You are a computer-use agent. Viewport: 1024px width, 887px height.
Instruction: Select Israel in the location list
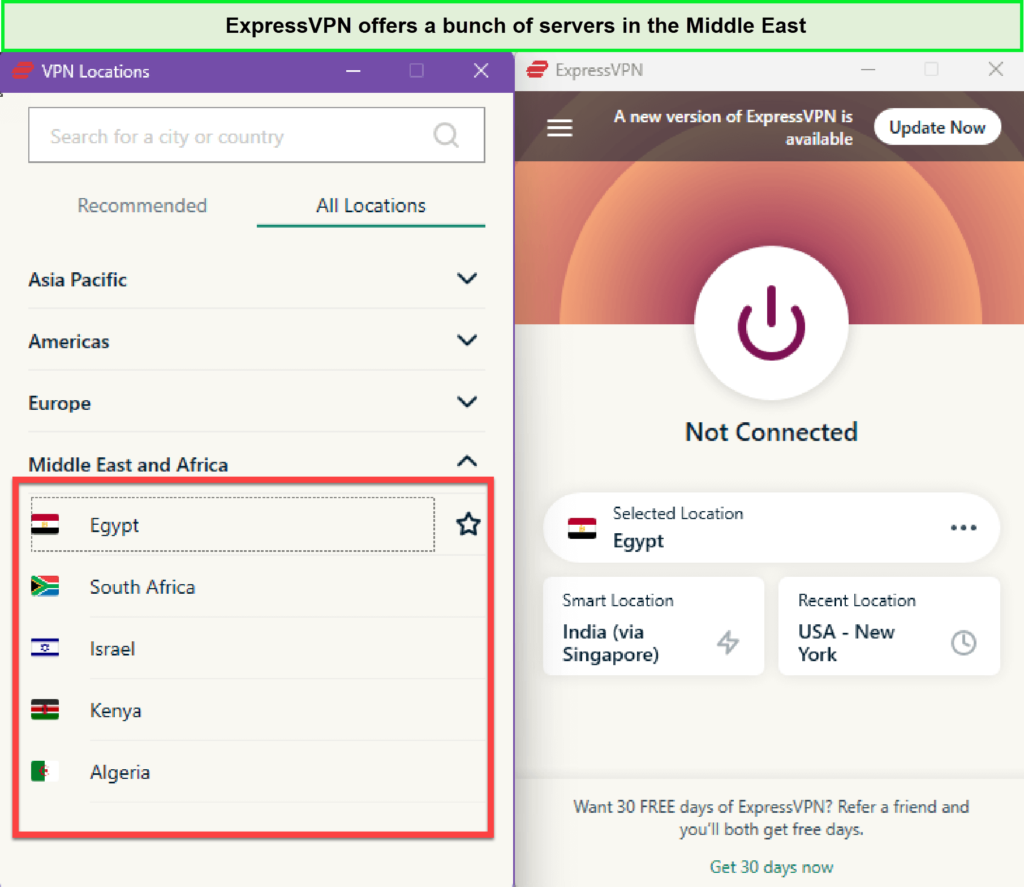tap(257, 648)
